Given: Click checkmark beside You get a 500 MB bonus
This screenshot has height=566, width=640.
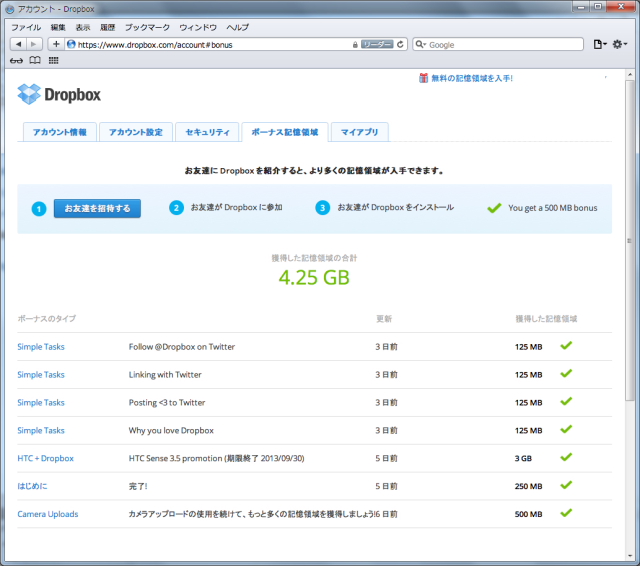Looking at the screenshot, I should 494,208.
